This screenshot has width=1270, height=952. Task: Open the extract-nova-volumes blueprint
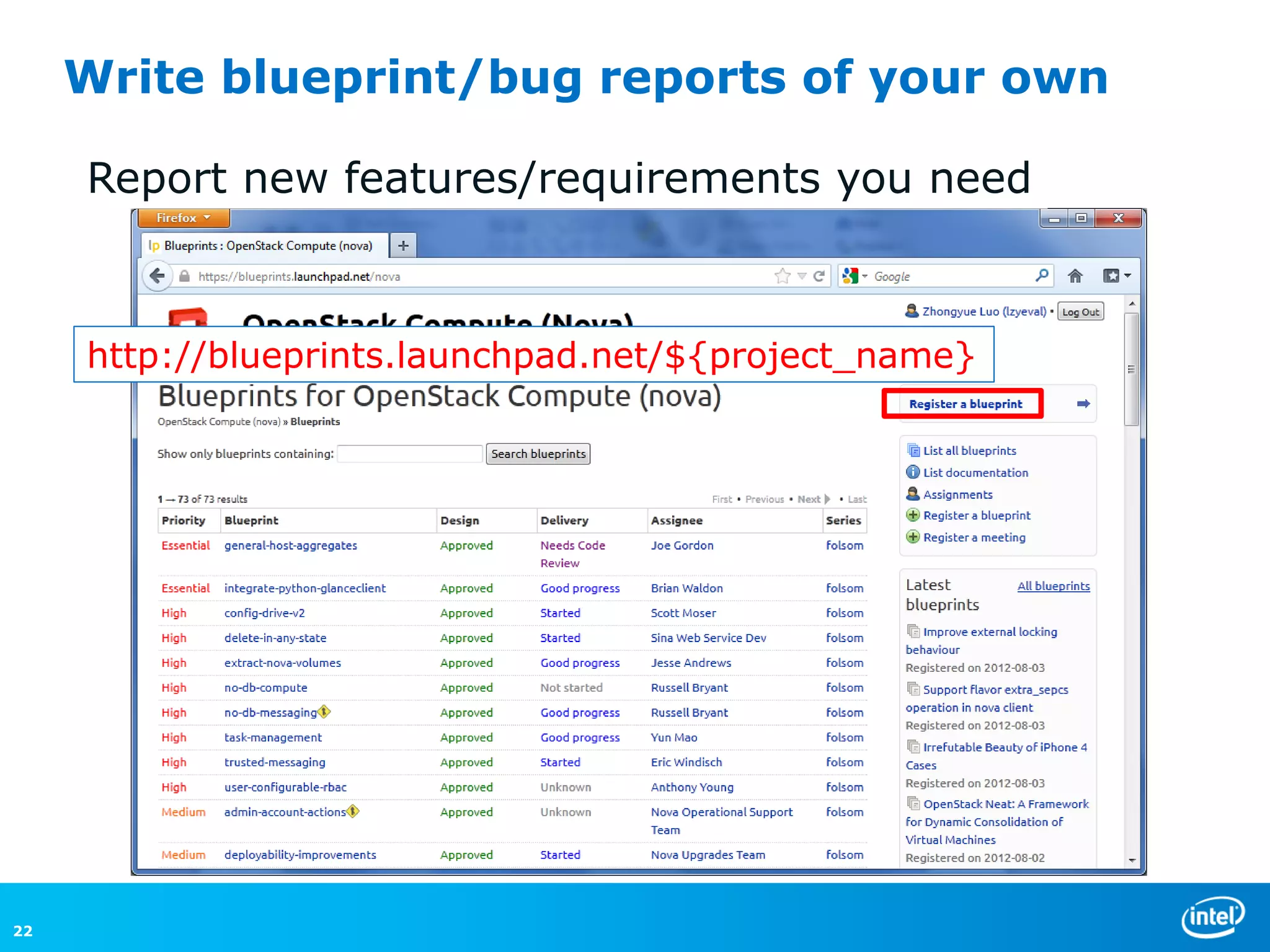(283, 663)
